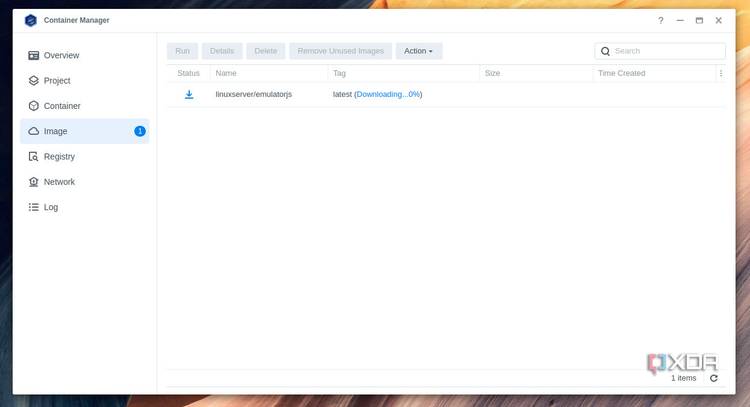This screenshot has width=750, height=407.
Task: Click the Downloading...0% progress link
Action: click(388, 94)
